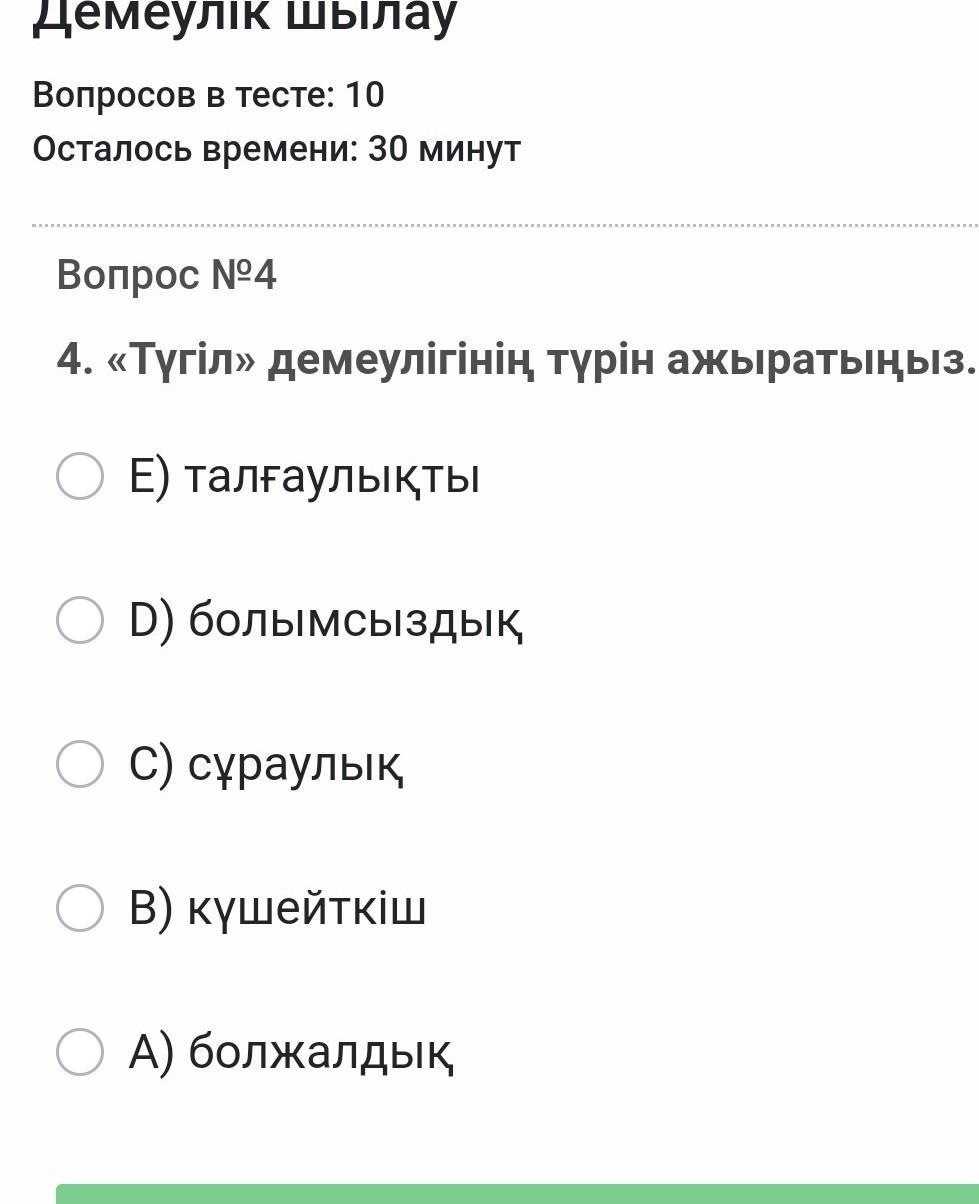Screen dimensions: 979x1204
Task: Click the 'Вопросов в тесте: 10' line
Action: 208,96
